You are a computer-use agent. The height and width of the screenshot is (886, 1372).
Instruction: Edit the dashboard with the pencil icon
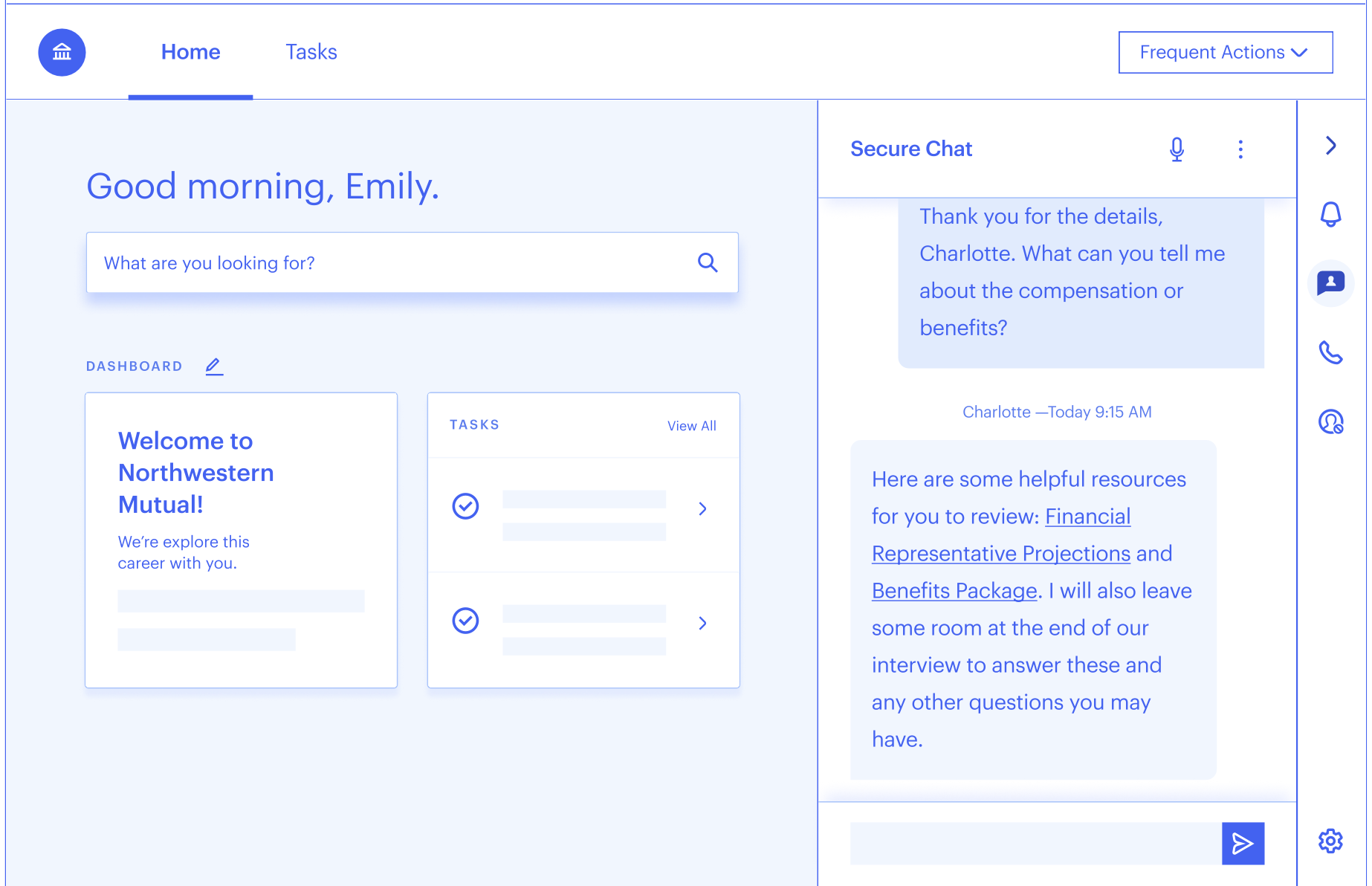(x=214, y=366)
